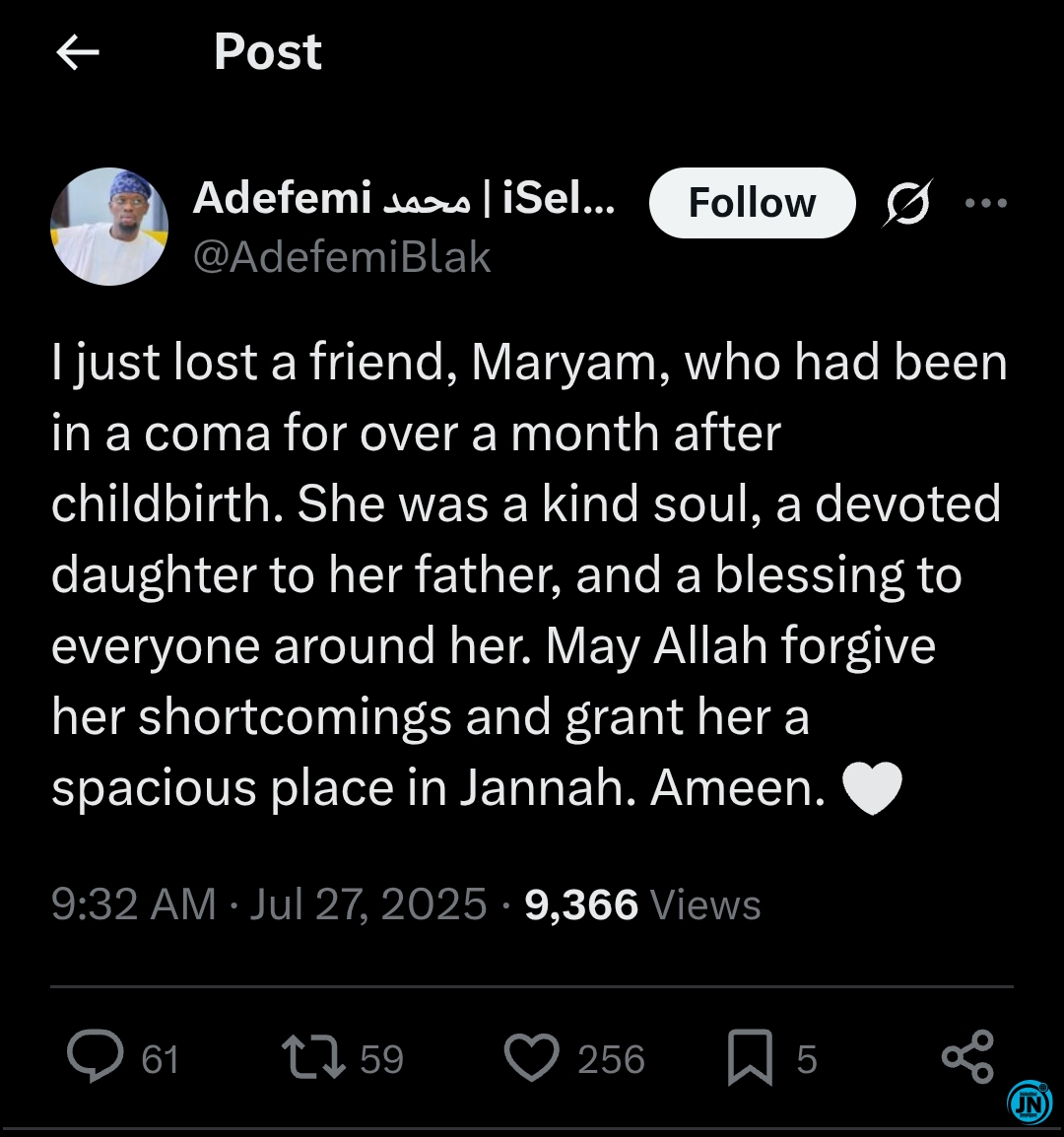
Task: Open the three-dot more options menu
Action: point(985,203)
